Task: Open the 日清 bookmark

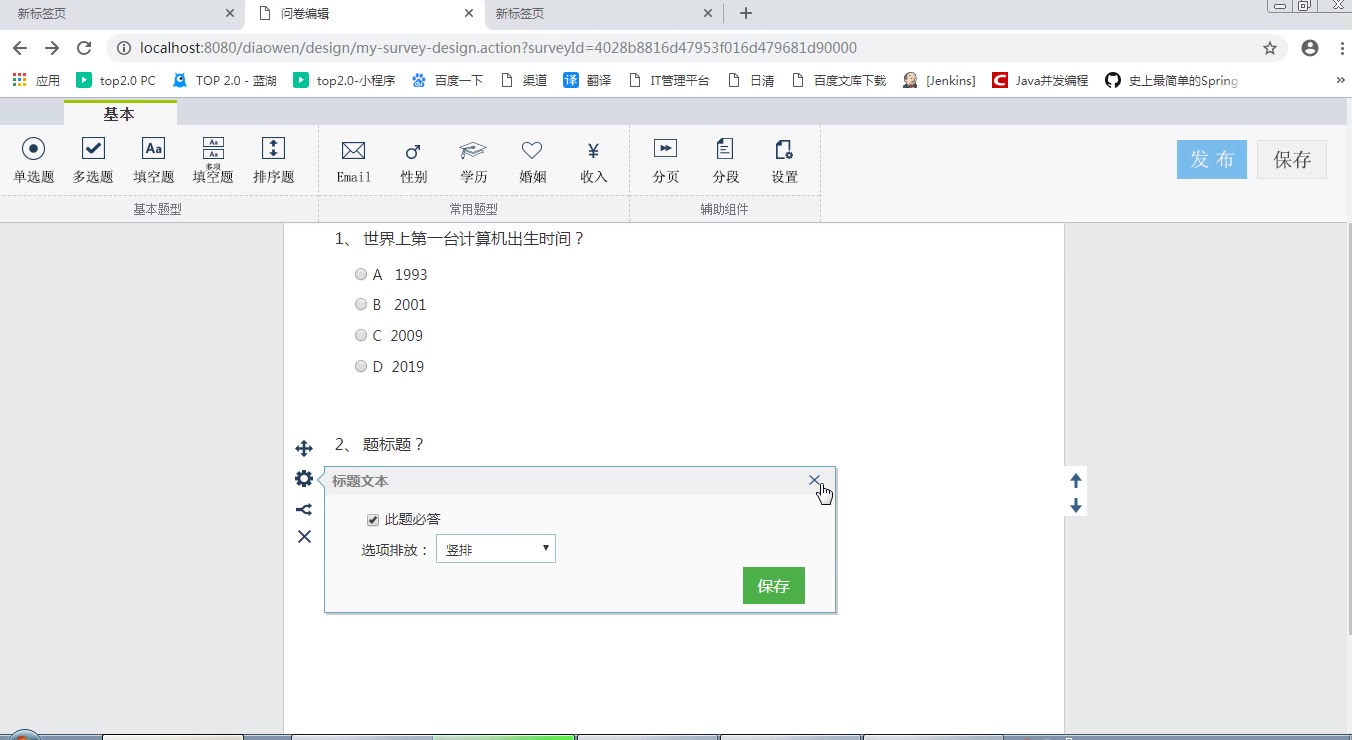Action: pyautogui.click(x=751, y=81)
